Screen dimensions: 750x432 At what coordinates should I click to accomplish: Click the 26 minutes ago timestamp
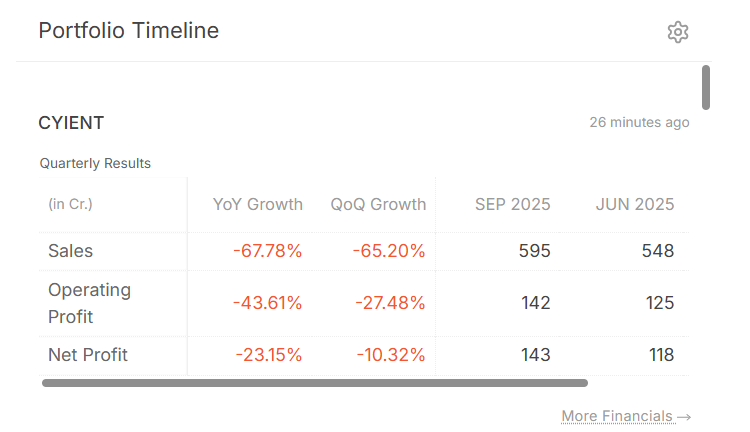tap(639, 123)
